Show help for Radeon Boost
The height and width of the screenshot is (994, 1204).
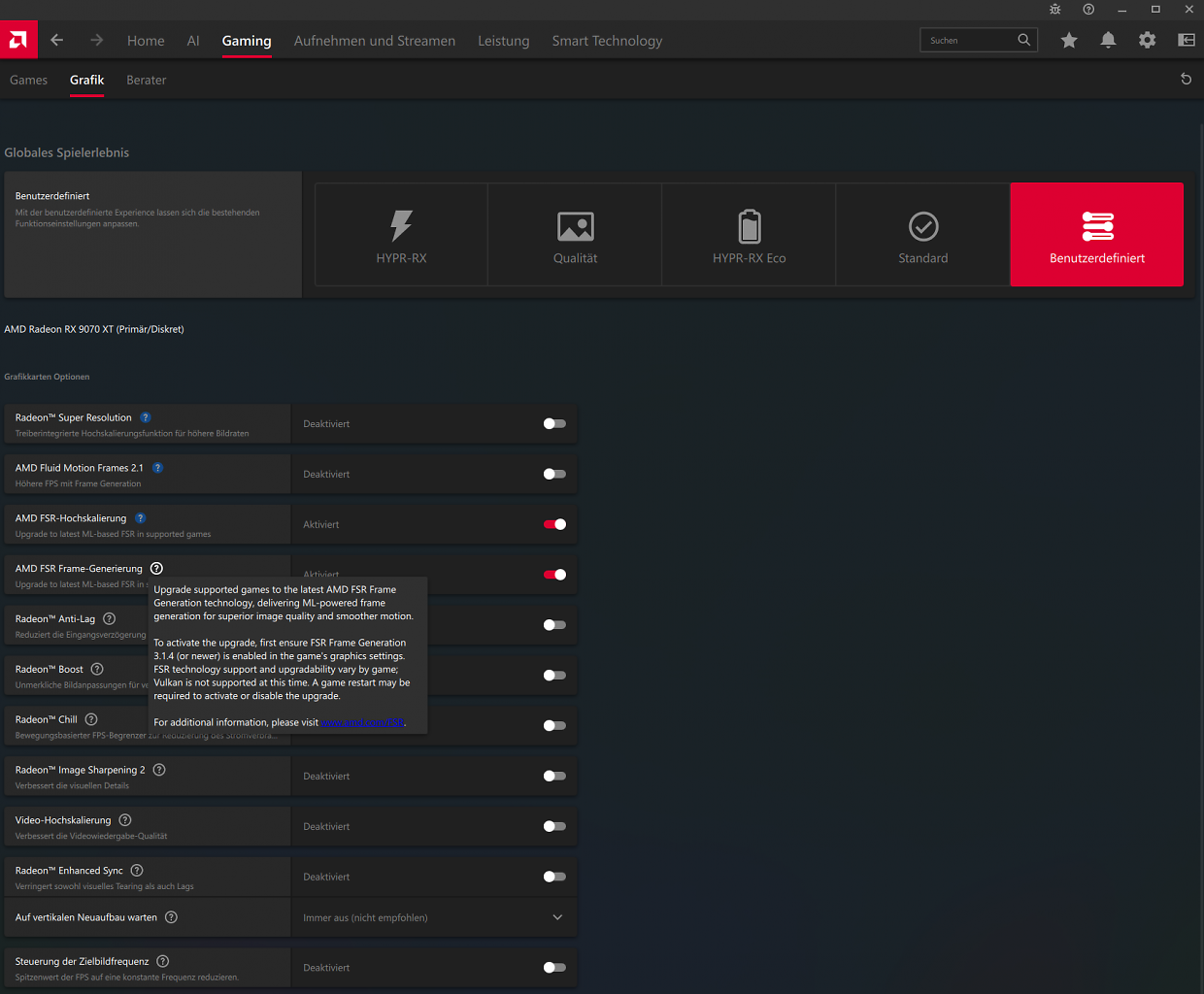click(x=97, y=669)
